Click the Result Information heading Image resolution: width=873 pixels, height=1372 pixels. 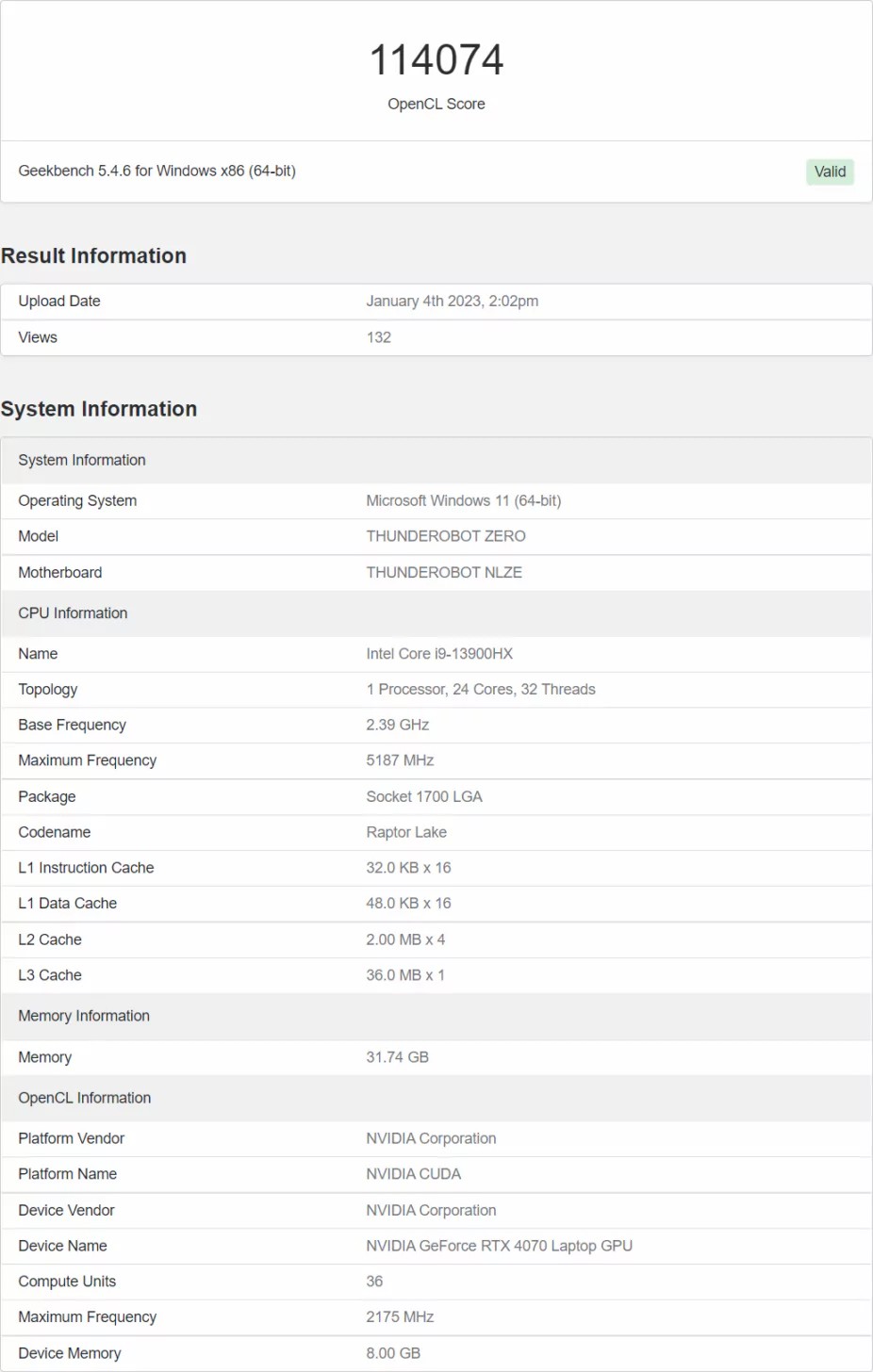(93, 256)
